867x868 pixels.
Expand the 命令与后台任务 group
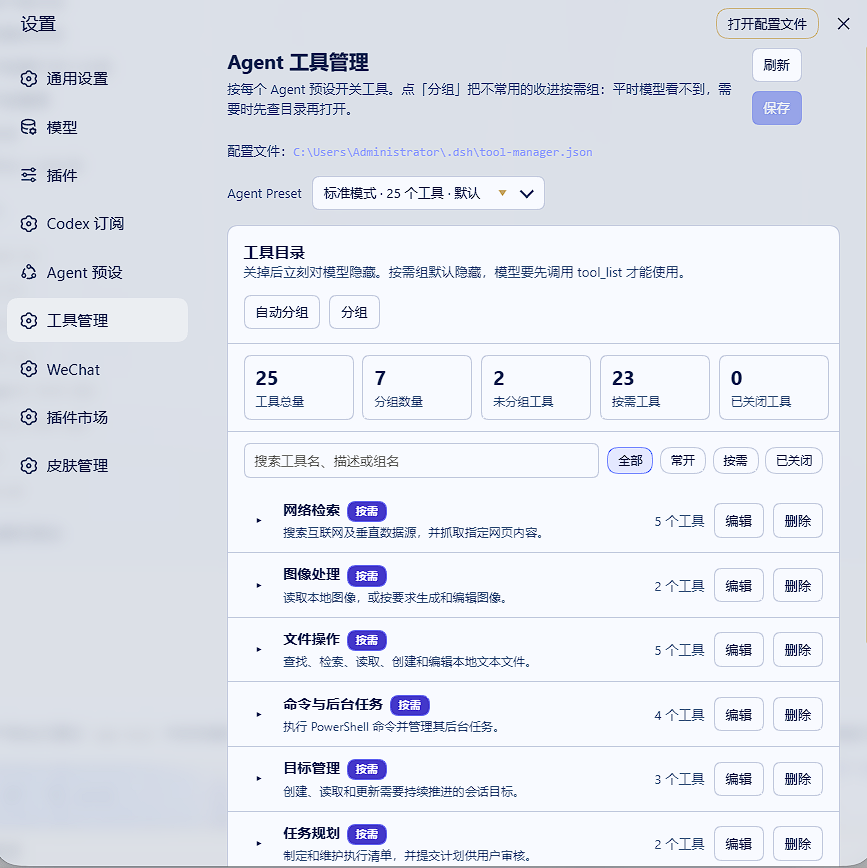[259, 714]
